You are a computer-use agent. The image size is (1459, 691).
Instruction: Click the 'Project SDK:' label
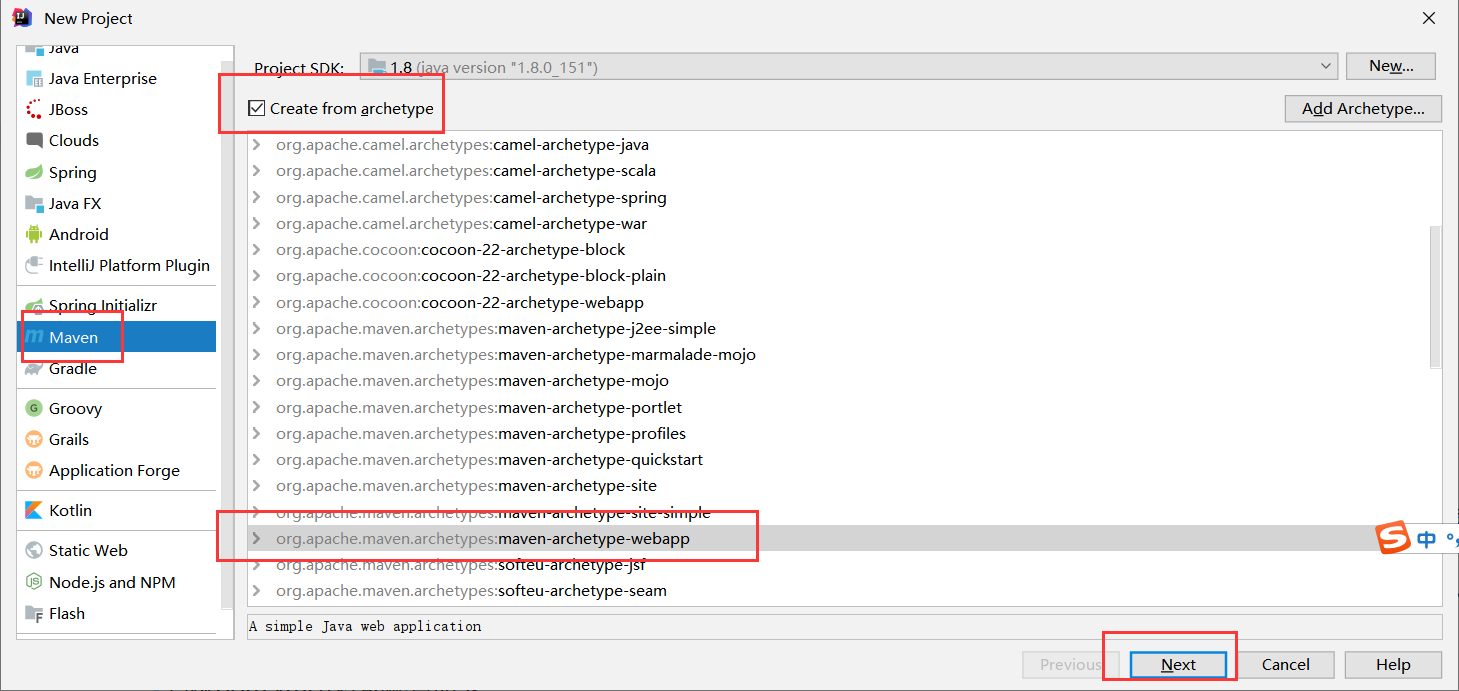[299, 68]
